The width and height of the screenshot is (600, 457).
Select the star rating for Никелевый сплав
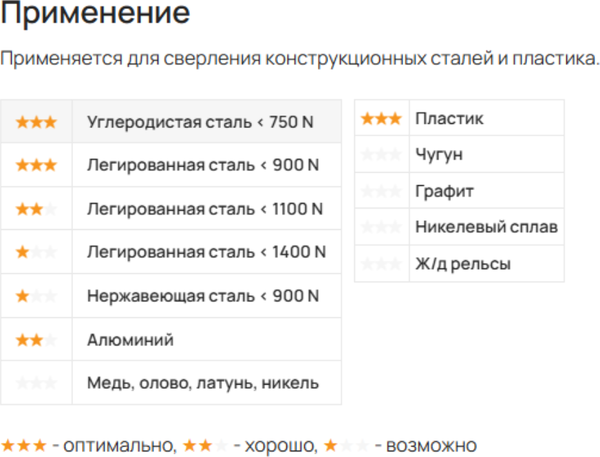[x=382, y=227]
